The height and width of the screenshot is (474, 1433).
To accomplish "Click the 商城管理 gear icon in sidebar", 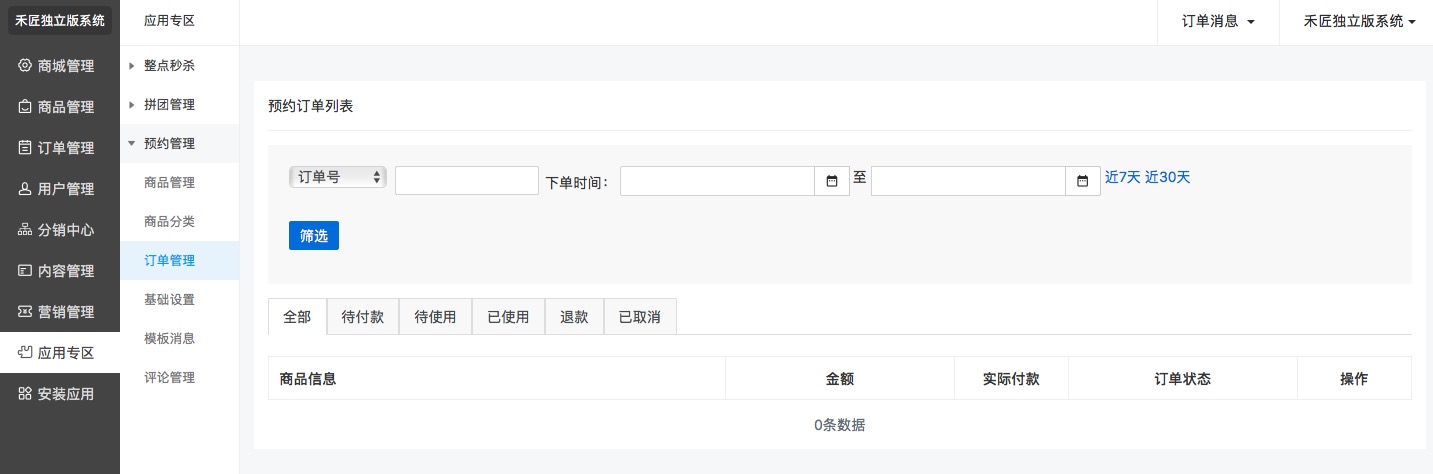I will tap(26, 66).
